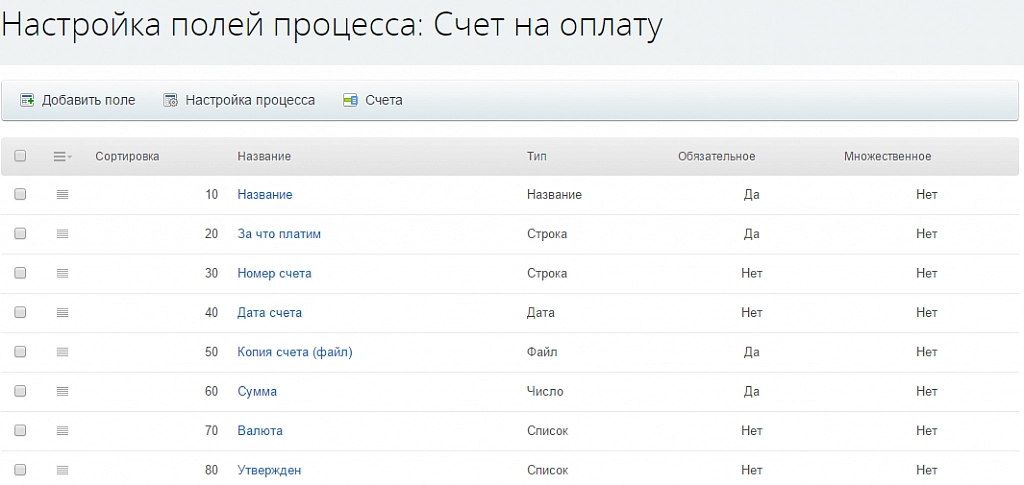
Task: Toggle the select-all checkbox in the header
Action: point(20,156)
